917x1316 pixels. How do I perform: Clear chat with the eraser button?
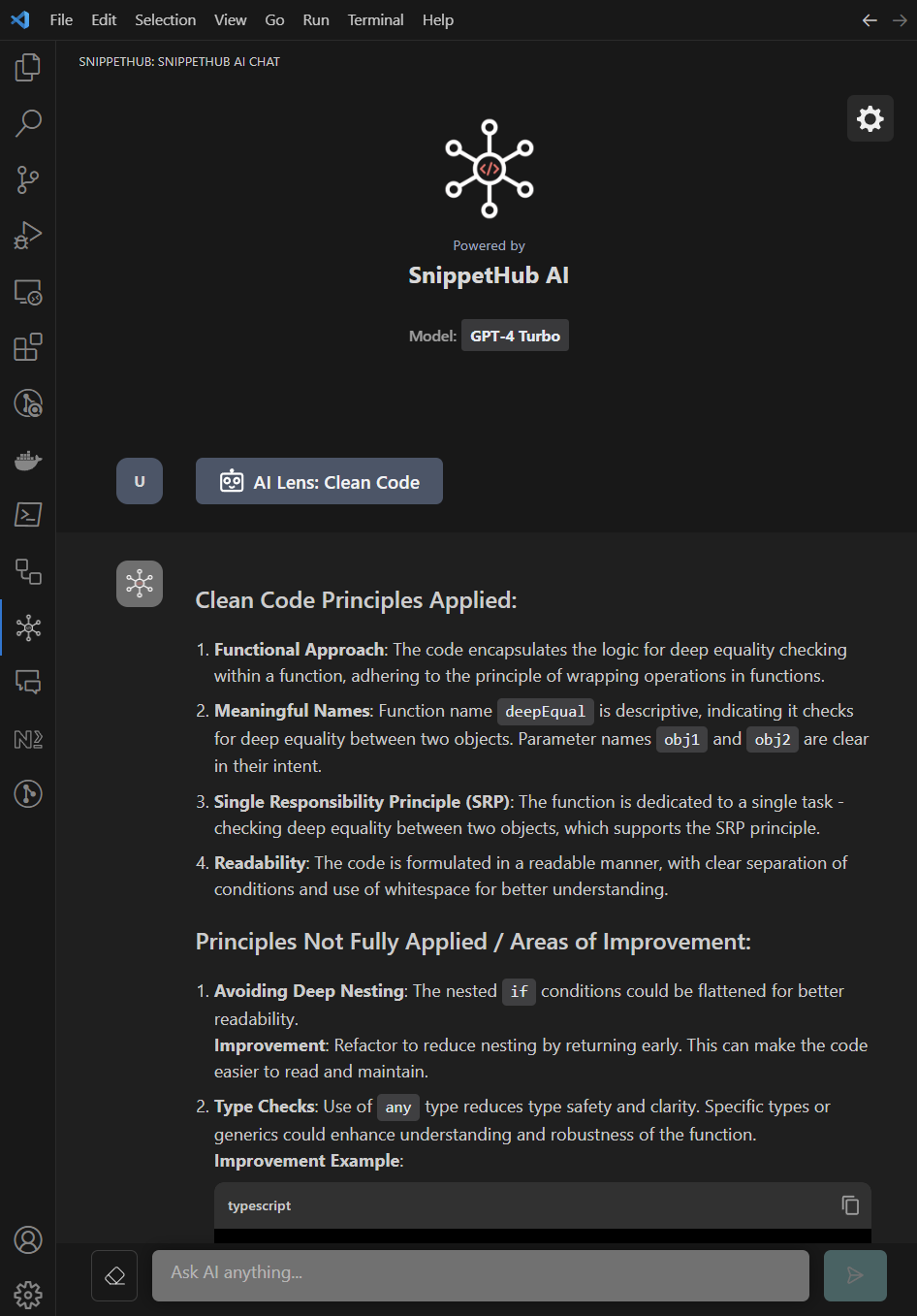[114, 1275]
